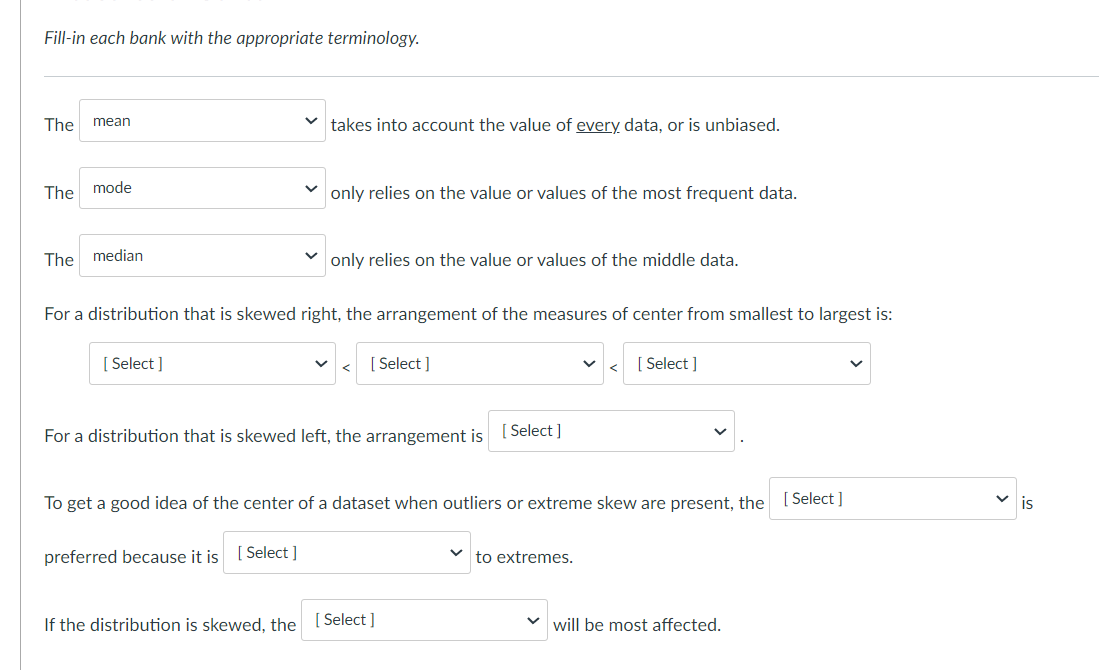This screenshot has height=670, width=1099.
Task: Open the median dropdown
Action: pos(200,255)
